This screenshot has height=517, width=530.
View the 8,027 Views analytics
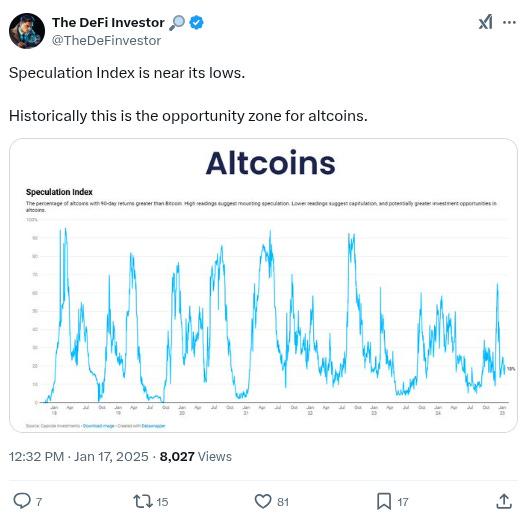(196, 457)
